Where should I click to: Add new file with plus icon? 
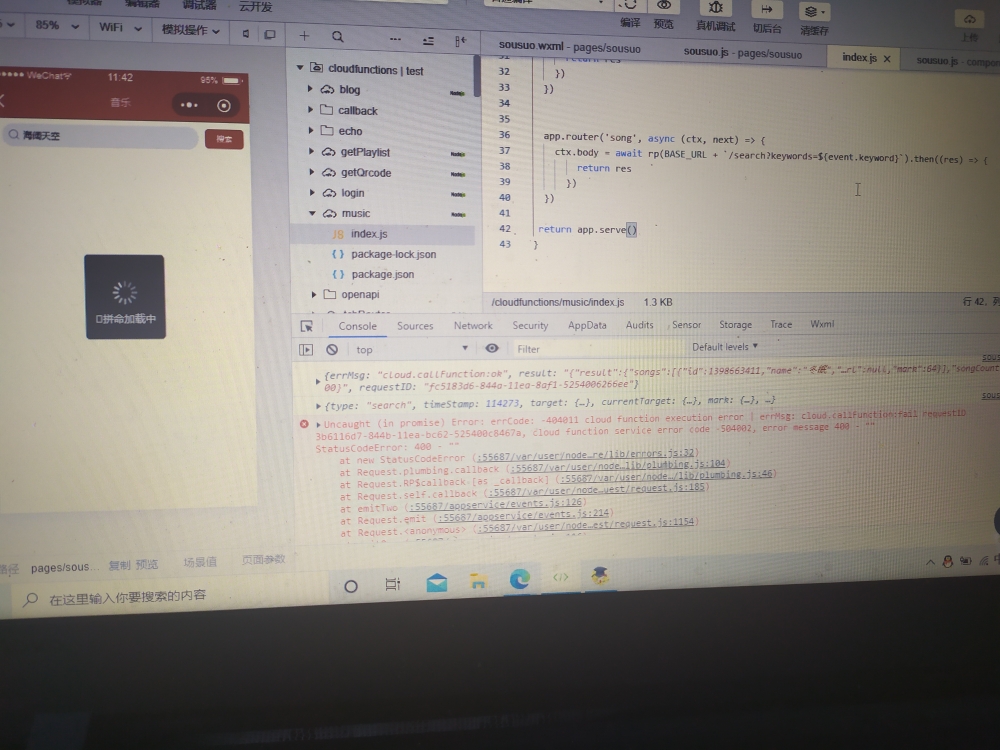click(x=304, y=36)
